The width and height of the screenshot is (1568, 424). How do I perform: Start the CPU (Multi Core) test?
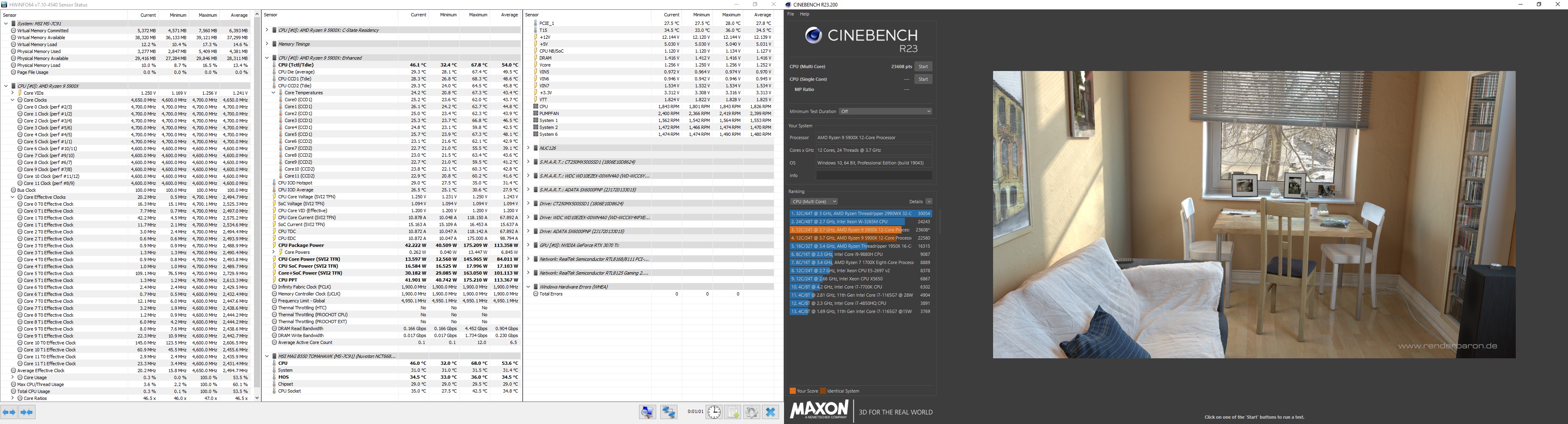[x=923, y=66]
